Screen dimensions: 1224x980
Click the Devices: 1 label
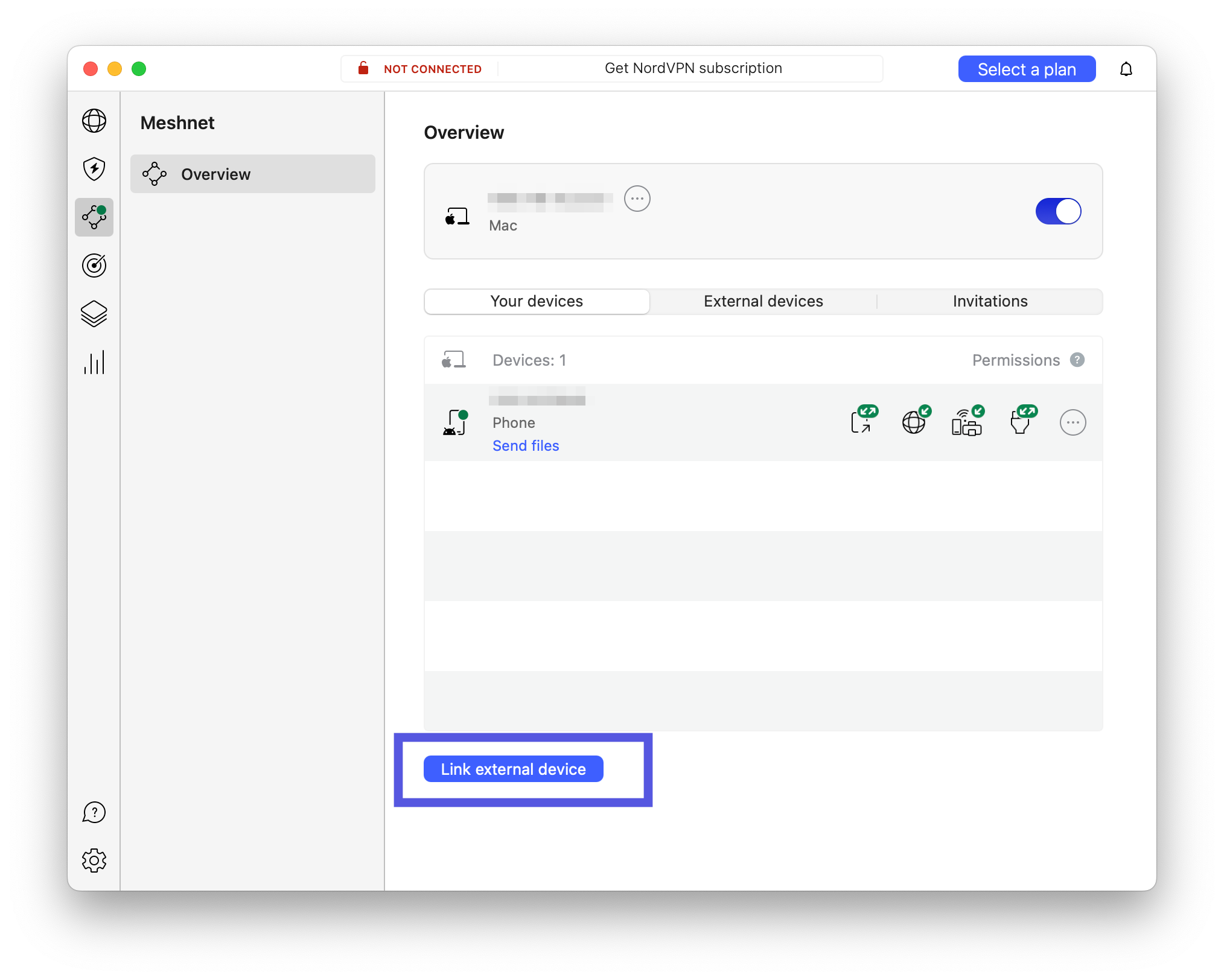coord(529,360)
